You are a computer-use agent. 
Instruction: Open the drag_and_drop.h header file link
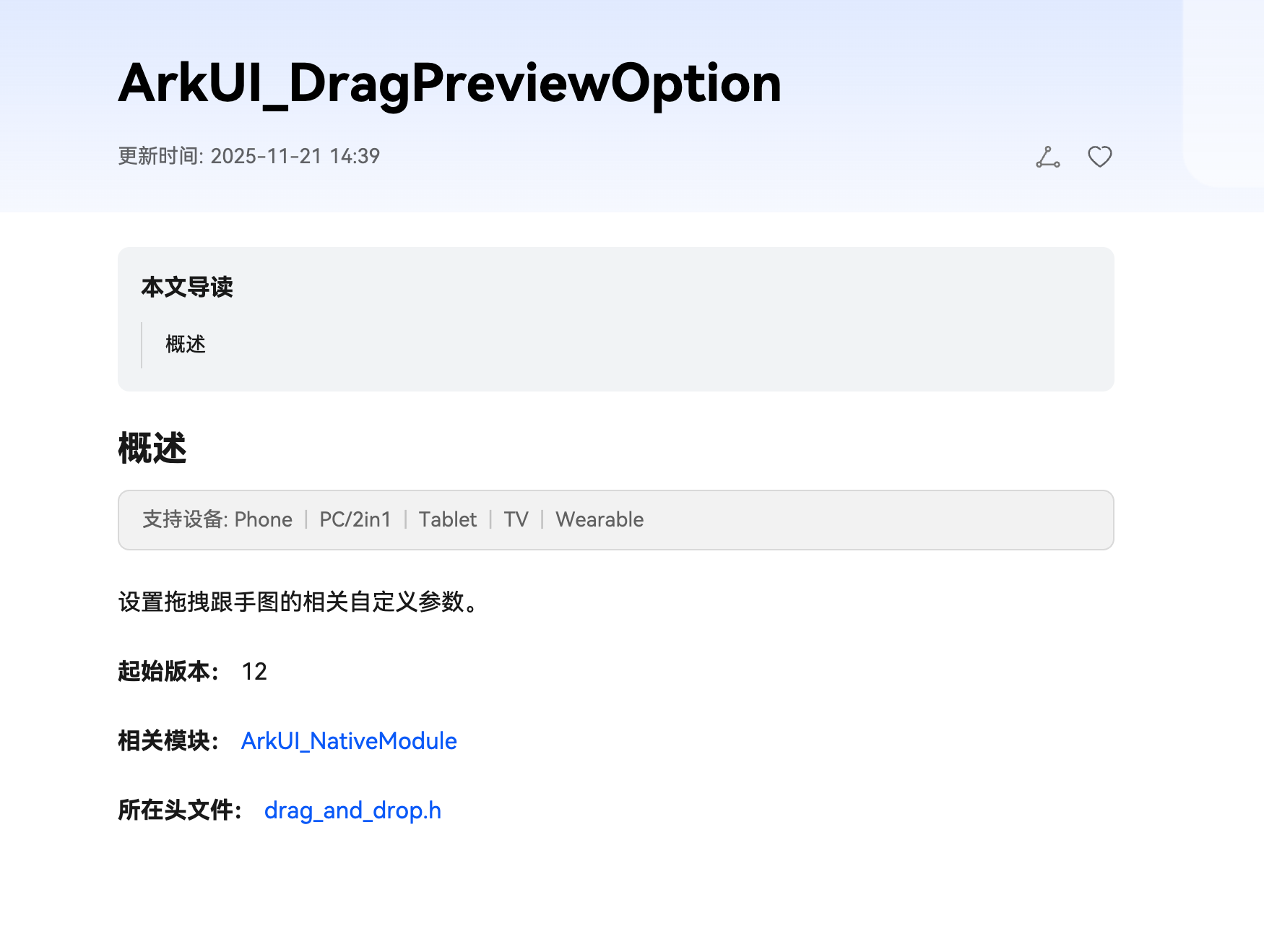352,810
